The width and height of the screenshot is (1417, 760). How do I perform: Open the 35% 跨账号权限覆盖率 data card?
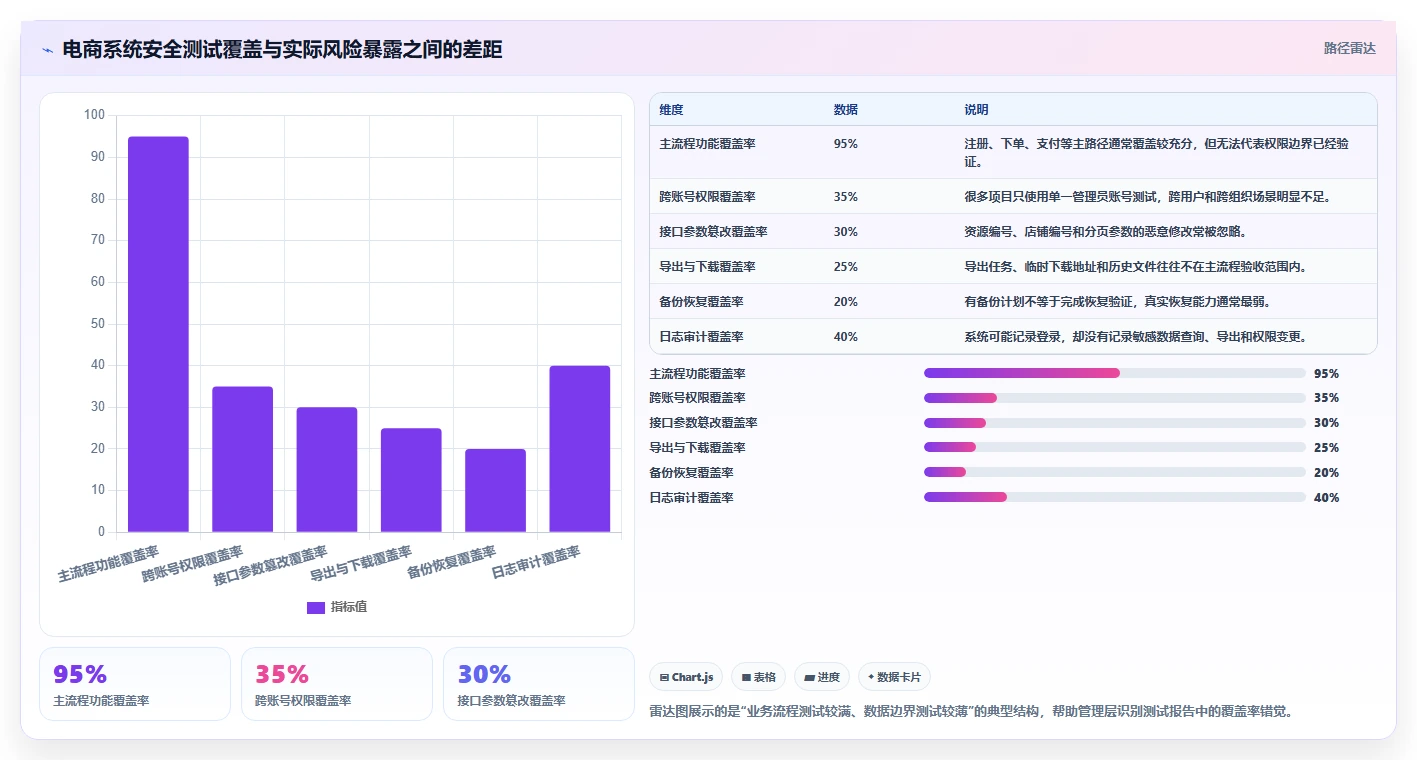point(337,684)
